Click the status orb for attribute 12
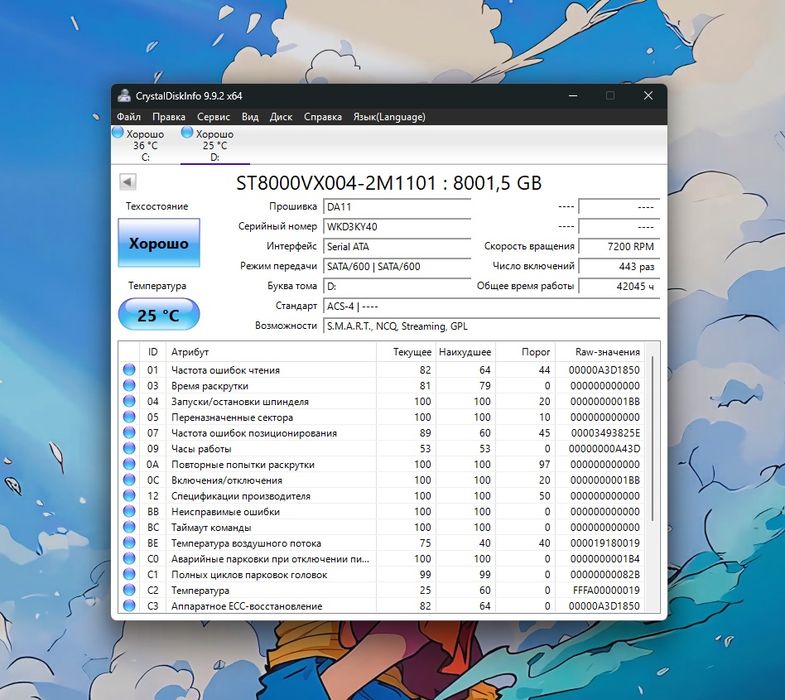Viewport: 785px width, 700px height. coord(129,496)
